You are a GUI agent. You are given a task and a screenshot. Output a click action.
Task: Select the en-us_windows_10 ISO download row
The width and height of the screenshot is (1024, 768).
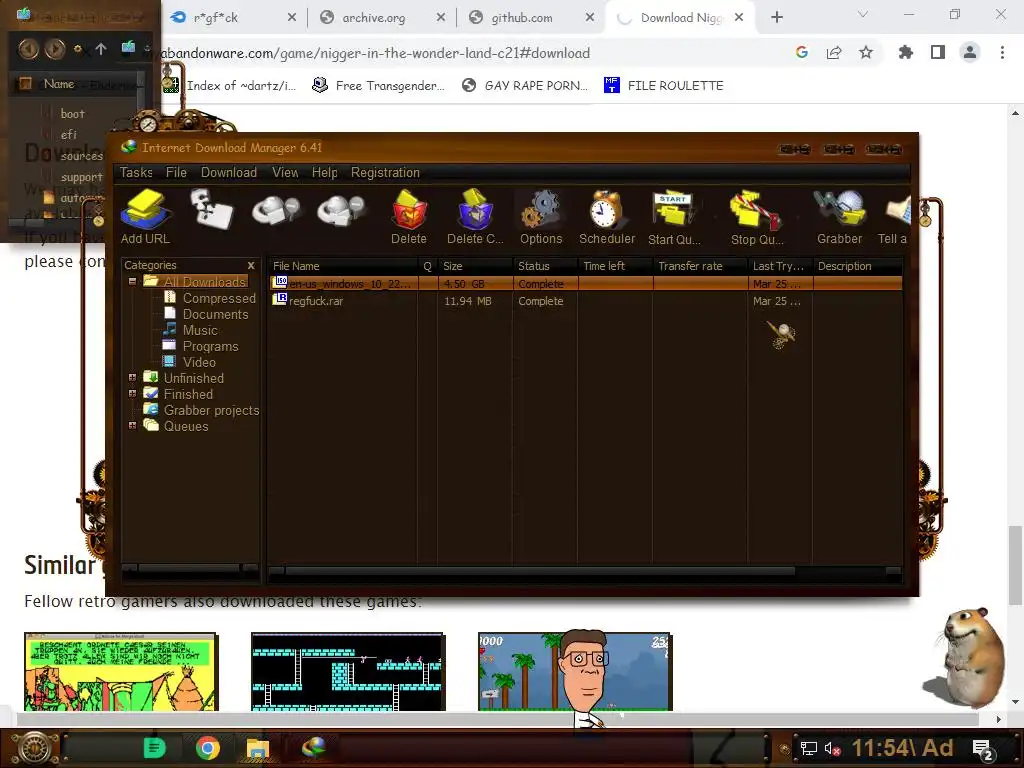pos(586,283)
